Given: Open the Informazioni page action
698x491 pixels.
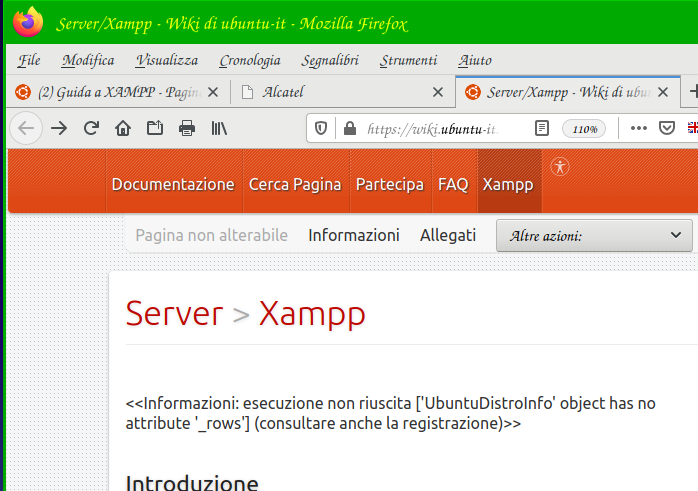Looking at the screenshot, I should tap(354, 235).
